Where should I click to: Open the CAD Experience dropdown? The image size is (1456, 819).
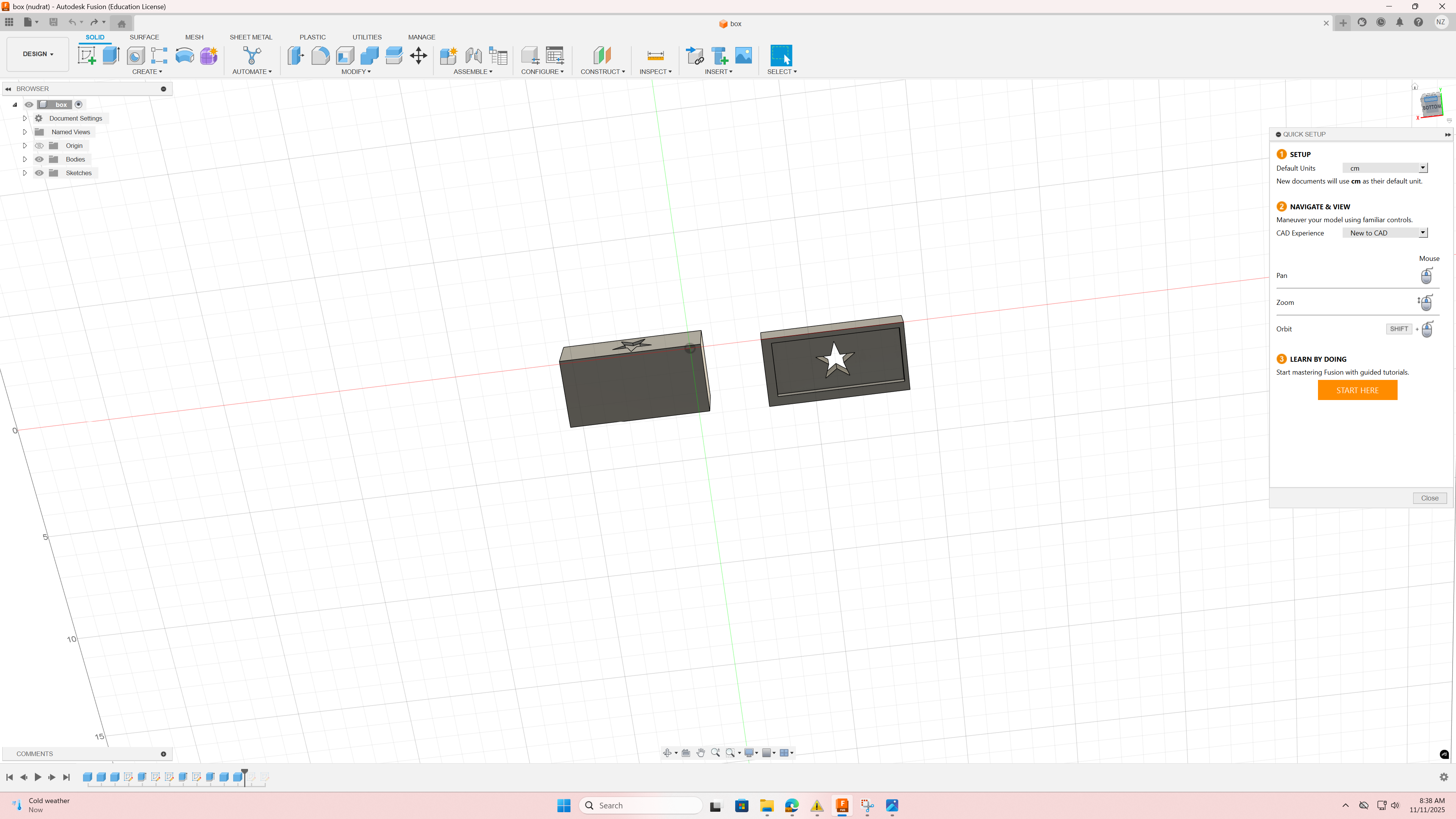(x=1385, y=233)
